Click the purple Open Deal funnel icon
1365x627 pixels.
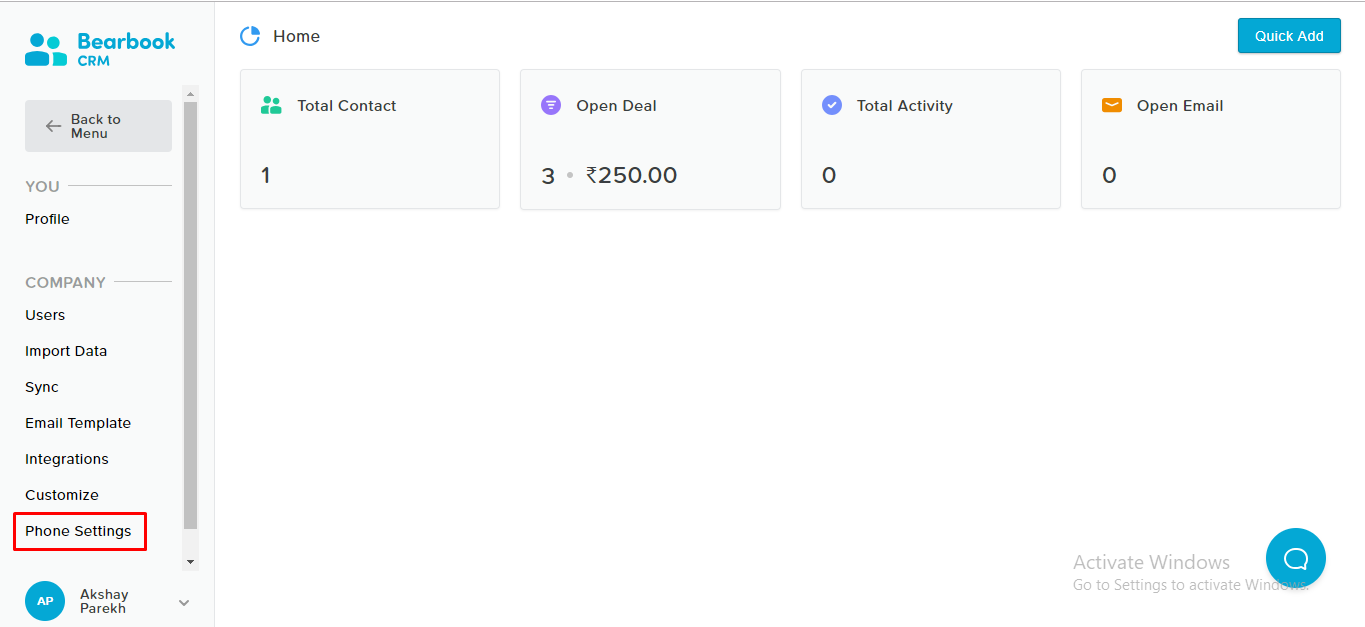tap(551, 105)
